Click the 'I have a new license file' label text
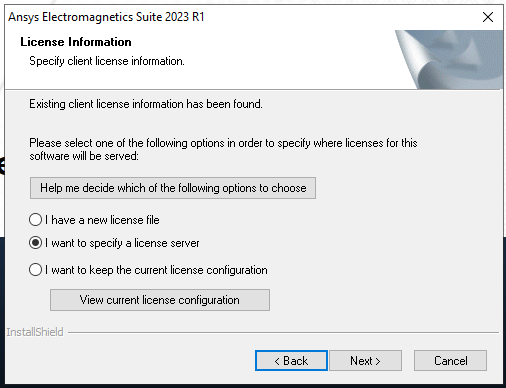Viewport: 506px width, 388px height. (x=102, y=220)
